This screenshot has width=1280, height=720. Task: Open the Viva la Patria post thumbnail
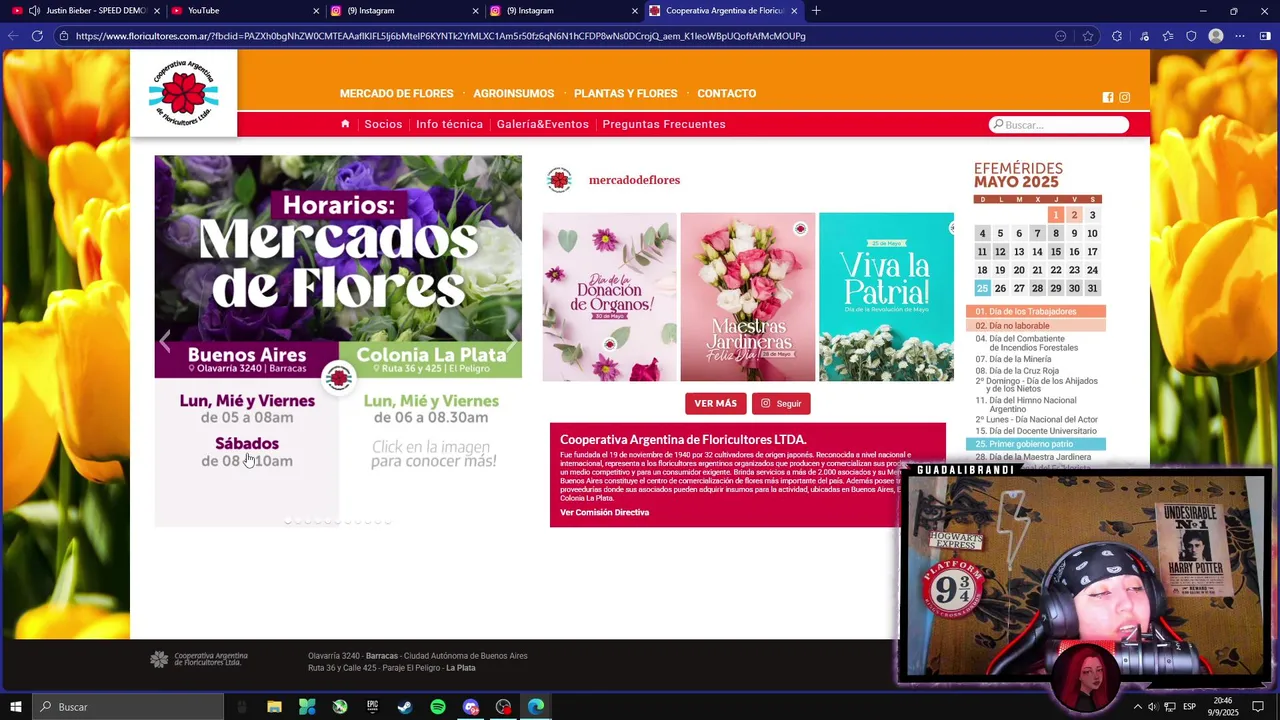[x=886, y=297]
